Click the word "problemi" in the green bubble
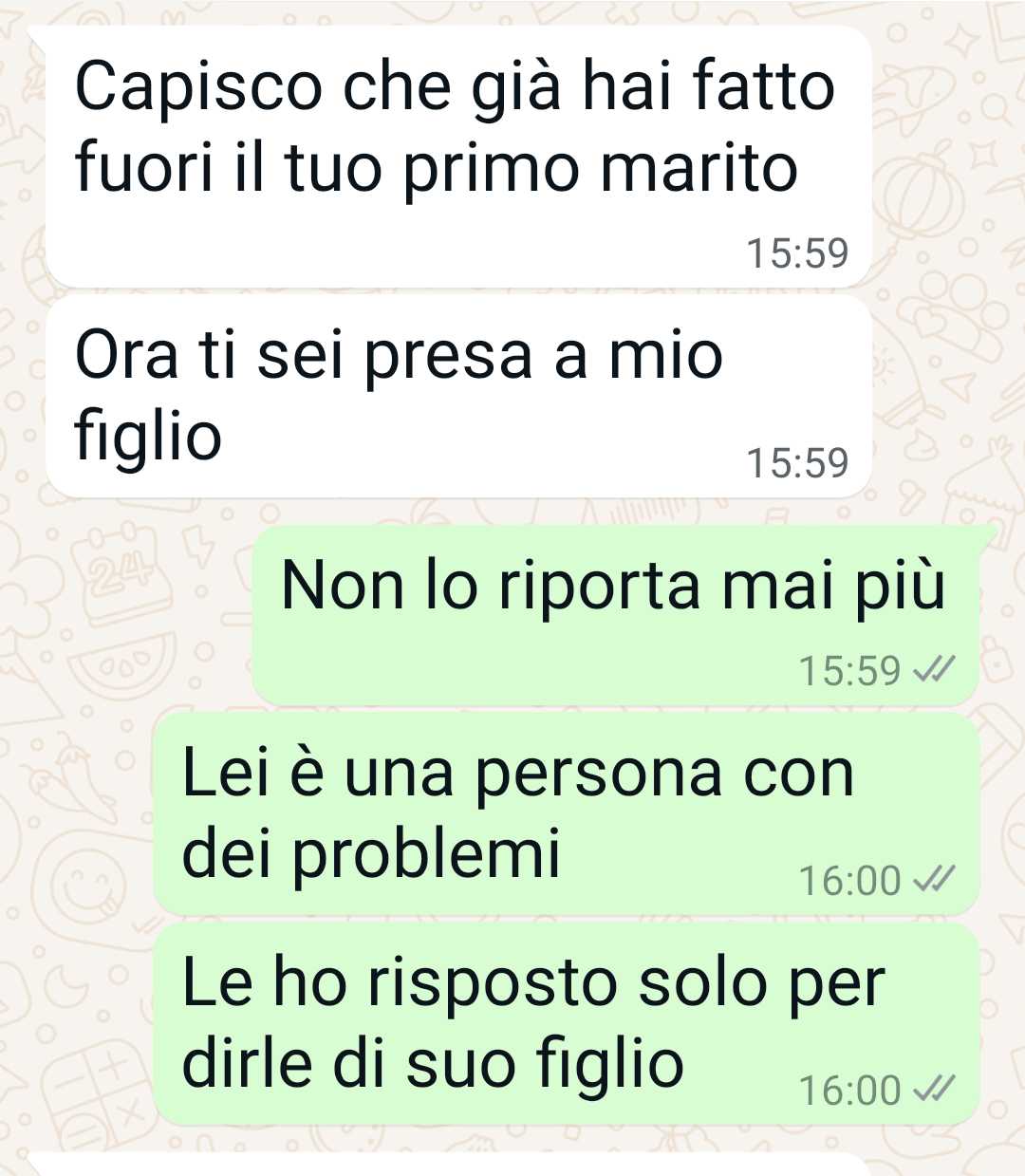Image resolution: width=1025 pixels, height=1176 pixels. tap(426, 855)
